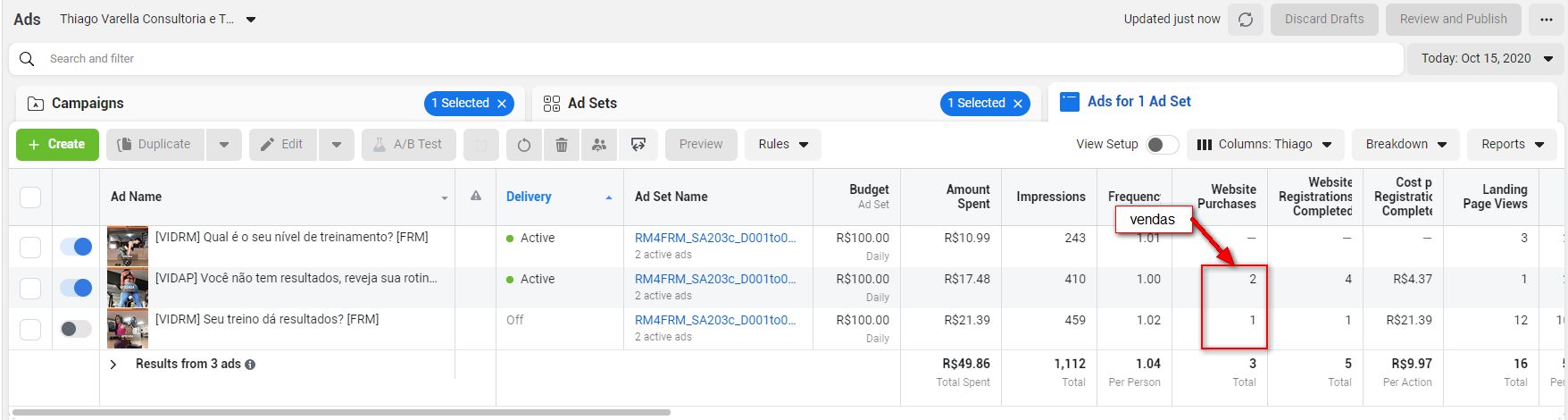This screenshot has height=420, width=1568.
Task: Switch to the Campaigns tab
Action: point(88,104)
